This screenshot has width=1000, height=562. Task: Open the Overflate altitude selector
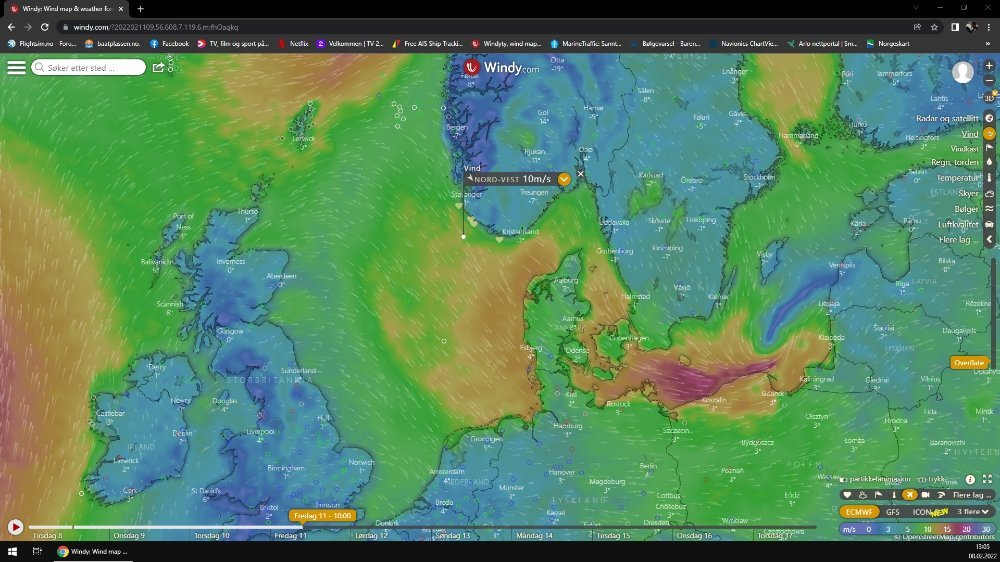tap(969, 363)
